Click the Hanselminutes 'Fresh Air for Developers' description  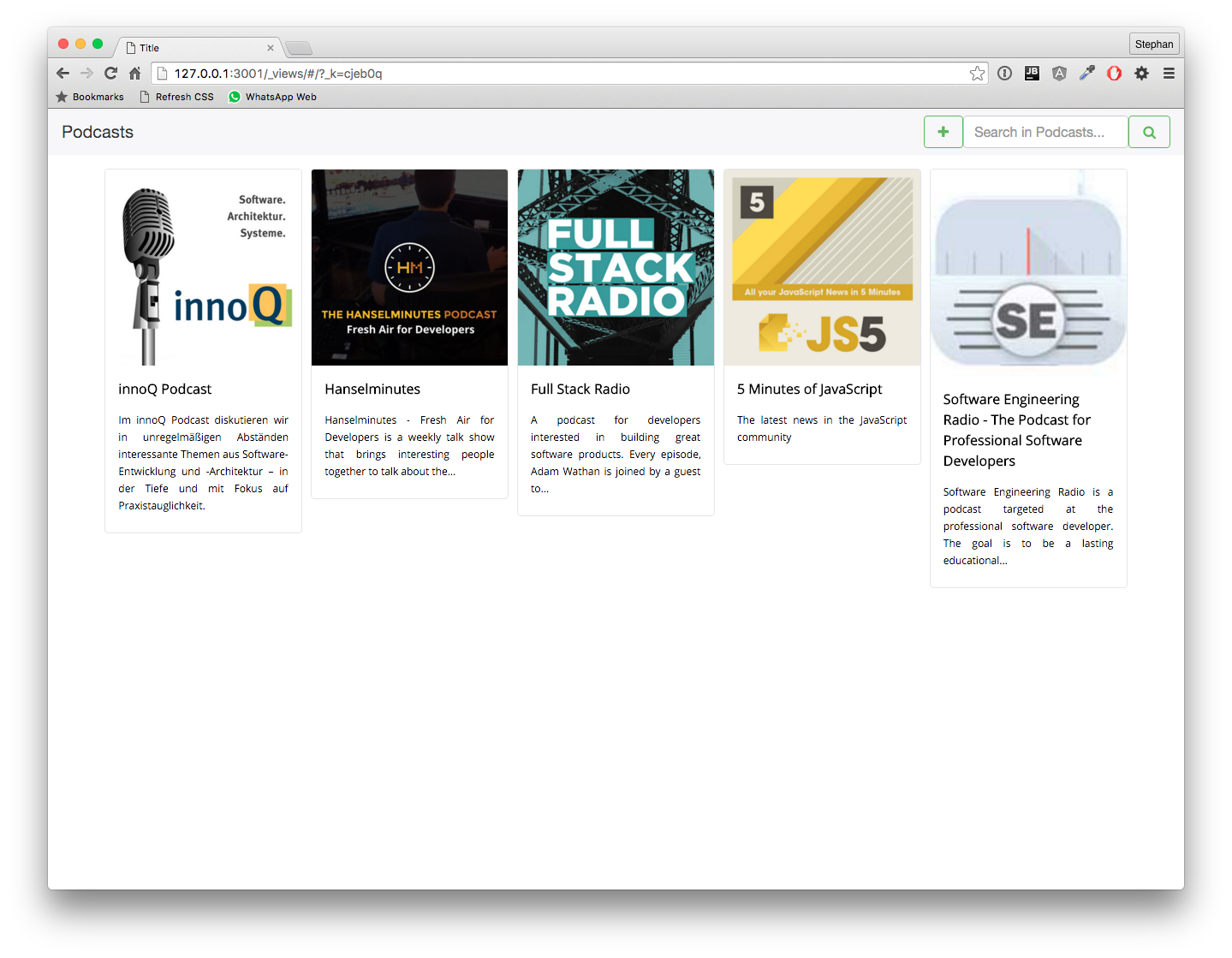409,445
